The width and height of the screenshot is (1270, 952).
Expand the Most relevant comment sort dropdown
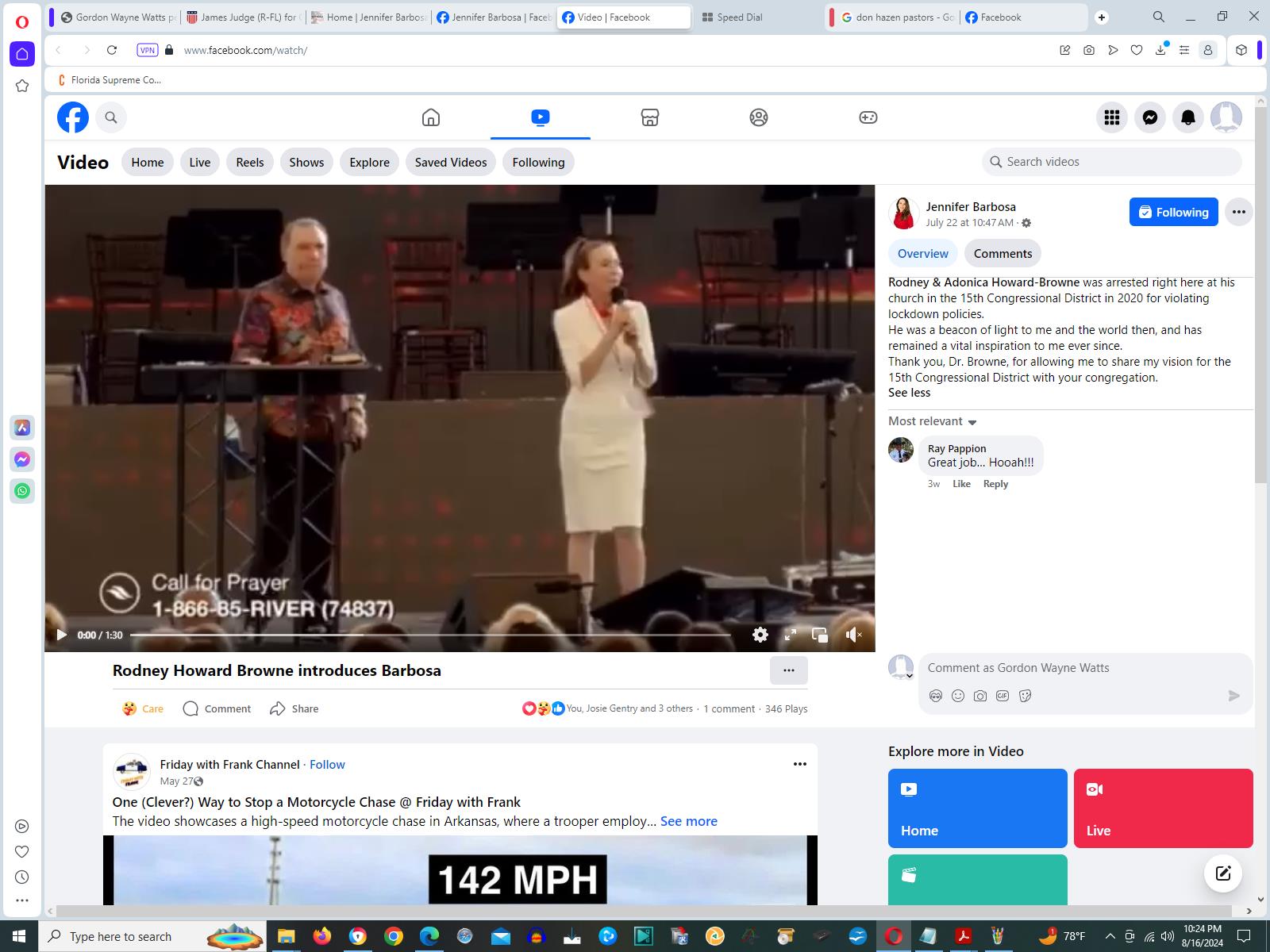[933, 421]
